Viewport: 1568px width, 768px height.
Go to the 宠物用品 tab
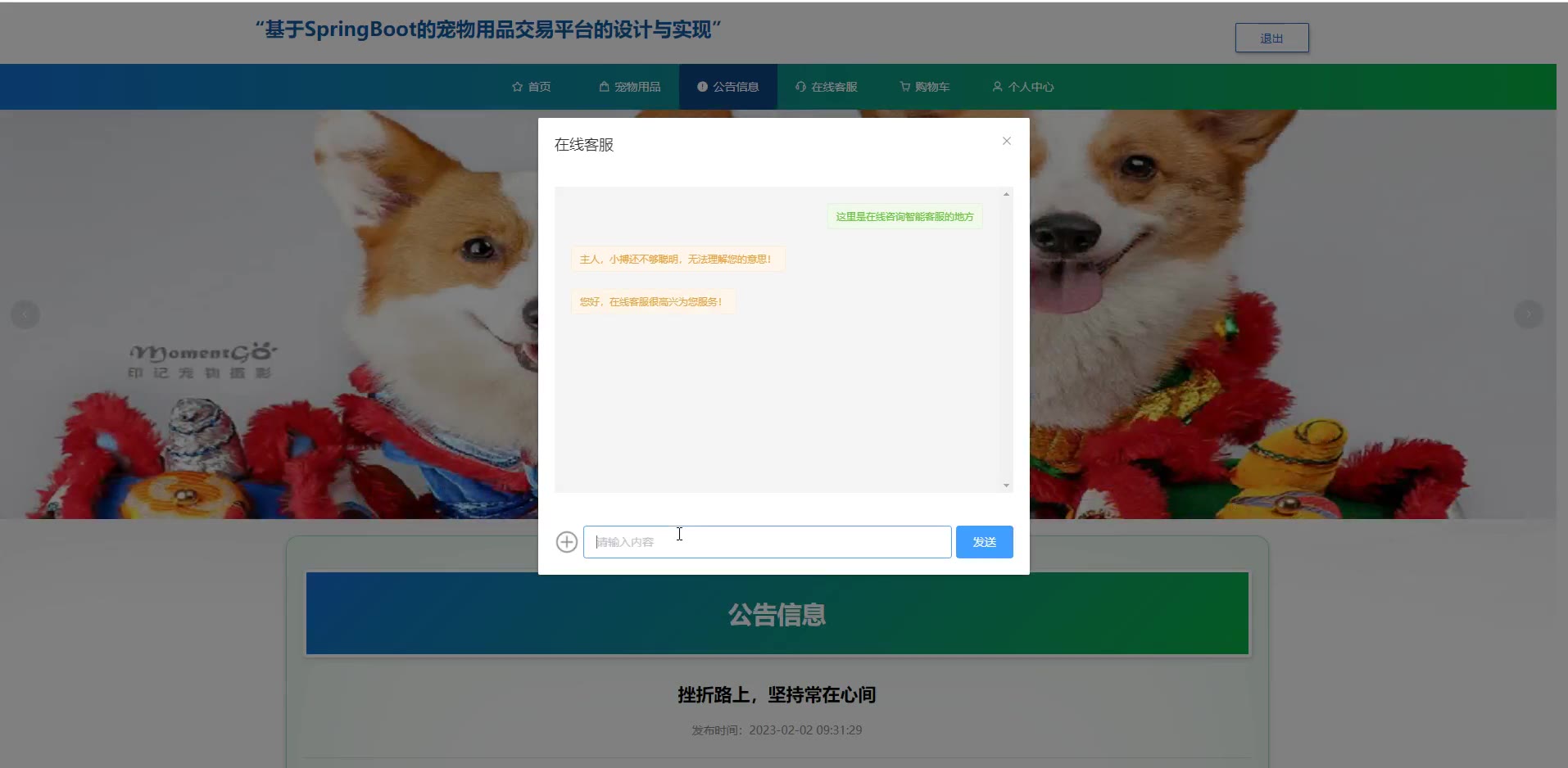[629, 87]
